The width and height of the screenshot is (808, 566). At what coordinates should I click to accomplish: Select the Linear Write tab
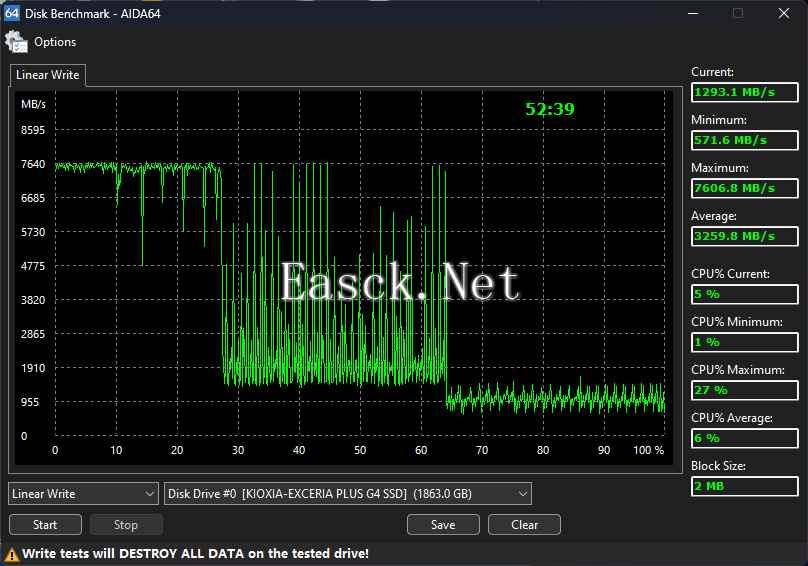pyautogui.click(x=47, y=75)
